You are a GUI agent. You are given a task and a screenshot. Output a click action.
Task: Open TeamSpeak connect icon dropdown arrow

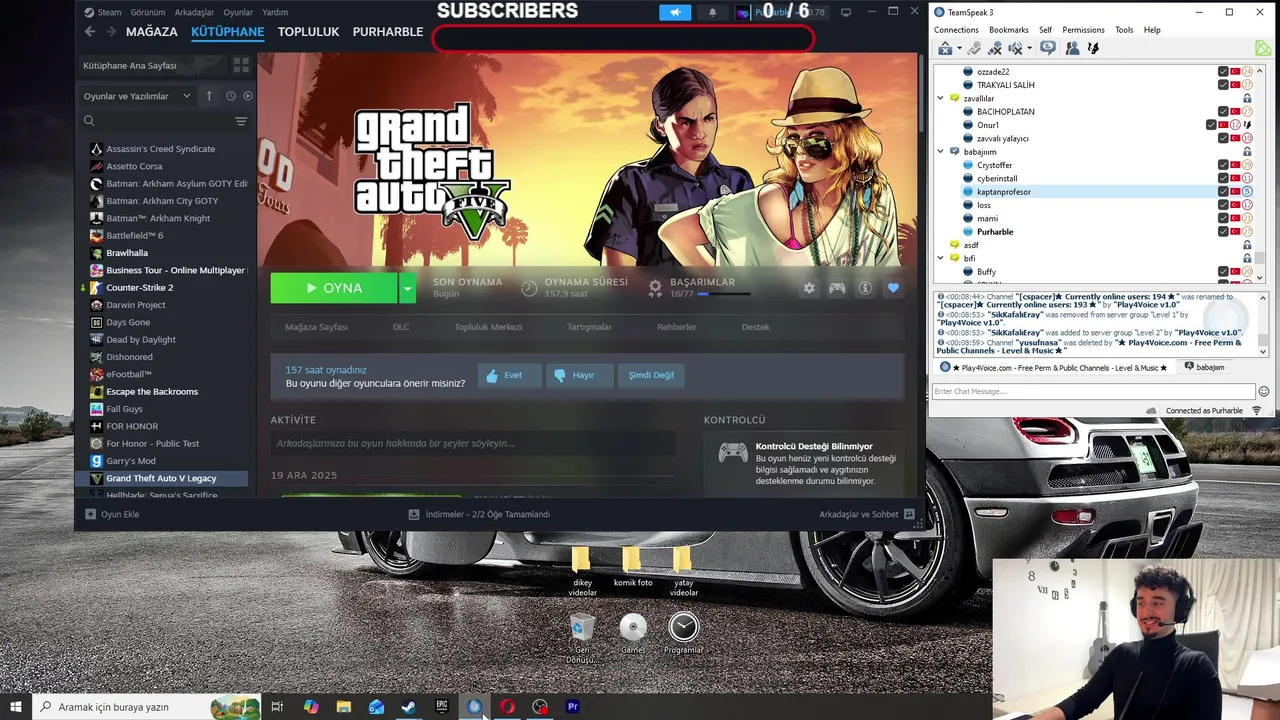pyautogui.click(x=960, y=48)
